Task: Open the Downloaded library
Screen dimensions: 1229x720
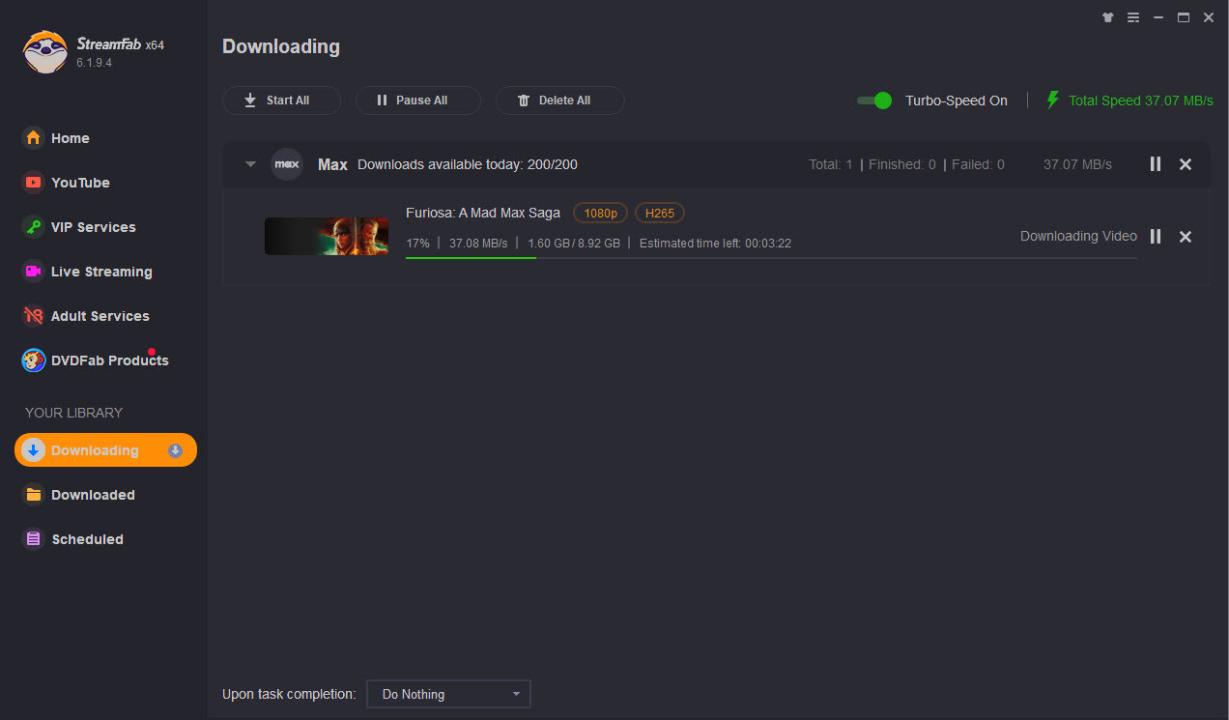Action: (x=79, y=495)
